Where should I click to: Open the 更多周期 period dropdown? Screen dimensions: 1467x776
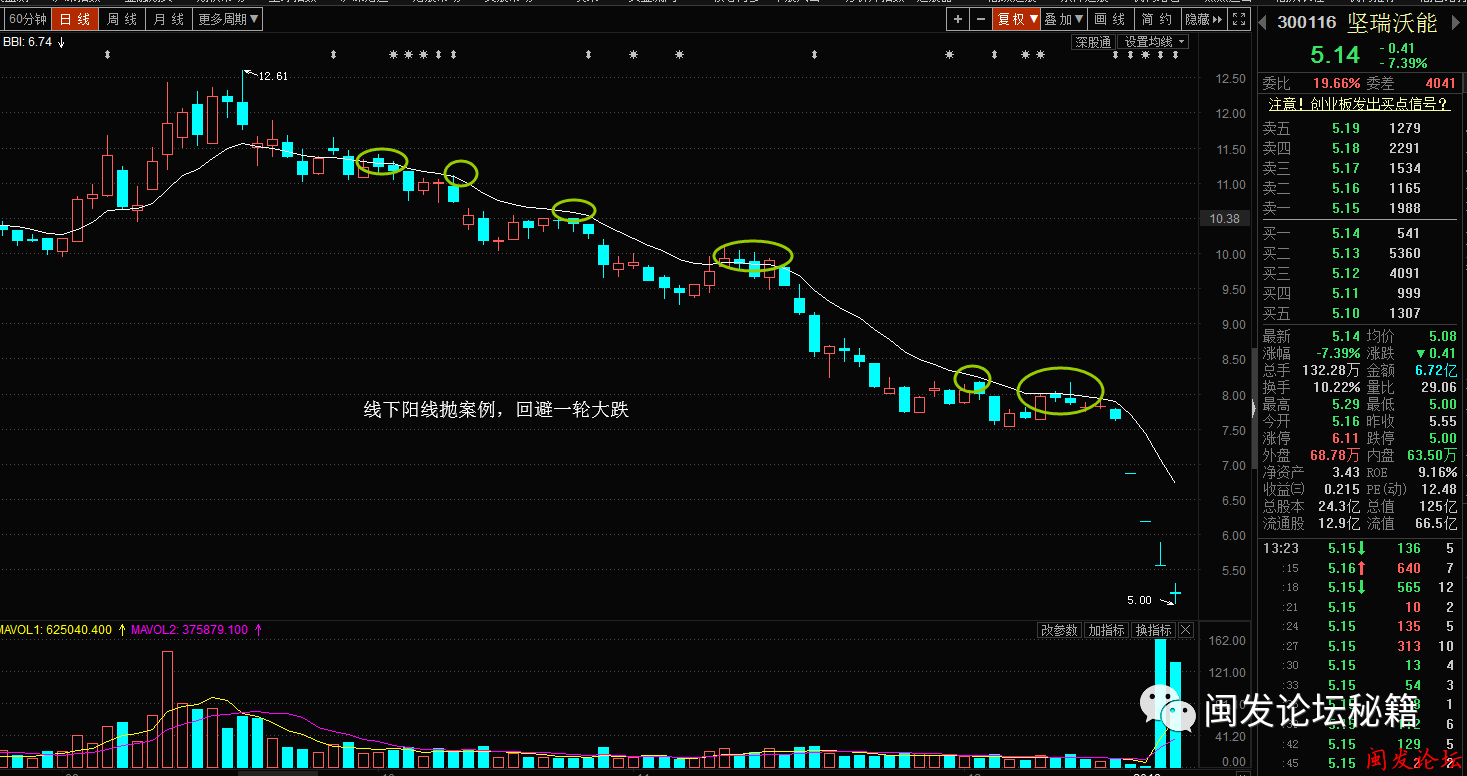[x=229, y=19]
